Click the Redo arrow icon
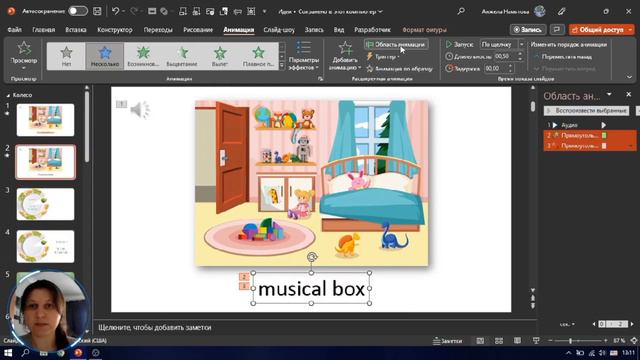 [x=134, y=11]
